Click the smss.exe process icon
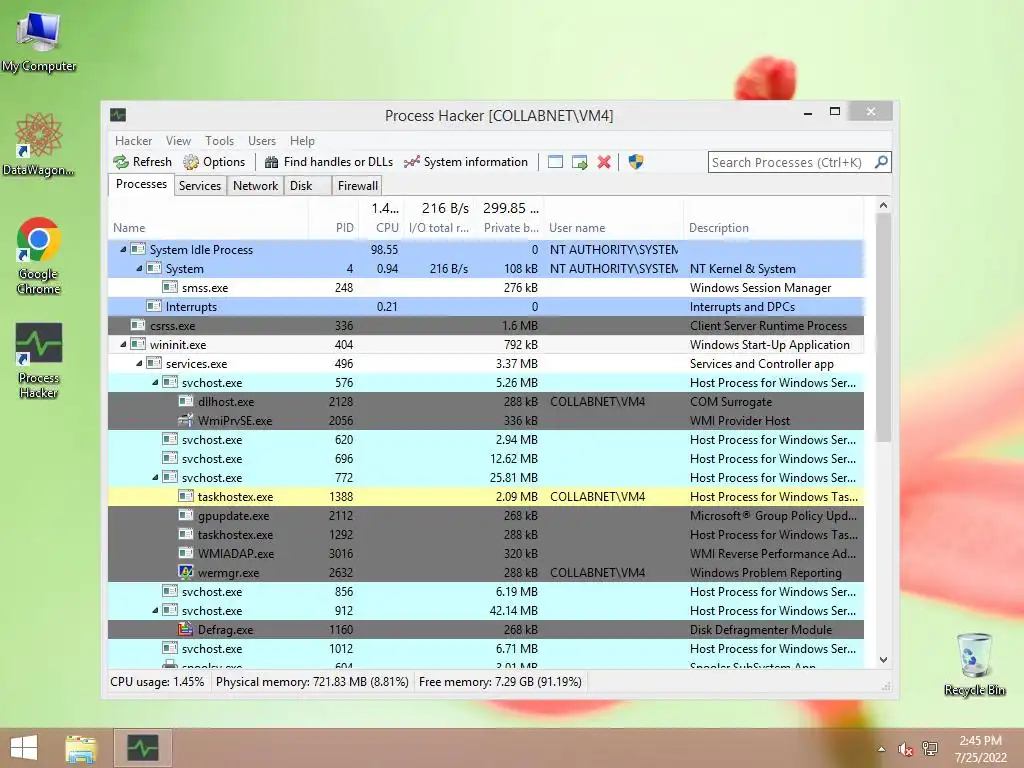This screenshot has width=1024, height=768. tap(170, 287)
